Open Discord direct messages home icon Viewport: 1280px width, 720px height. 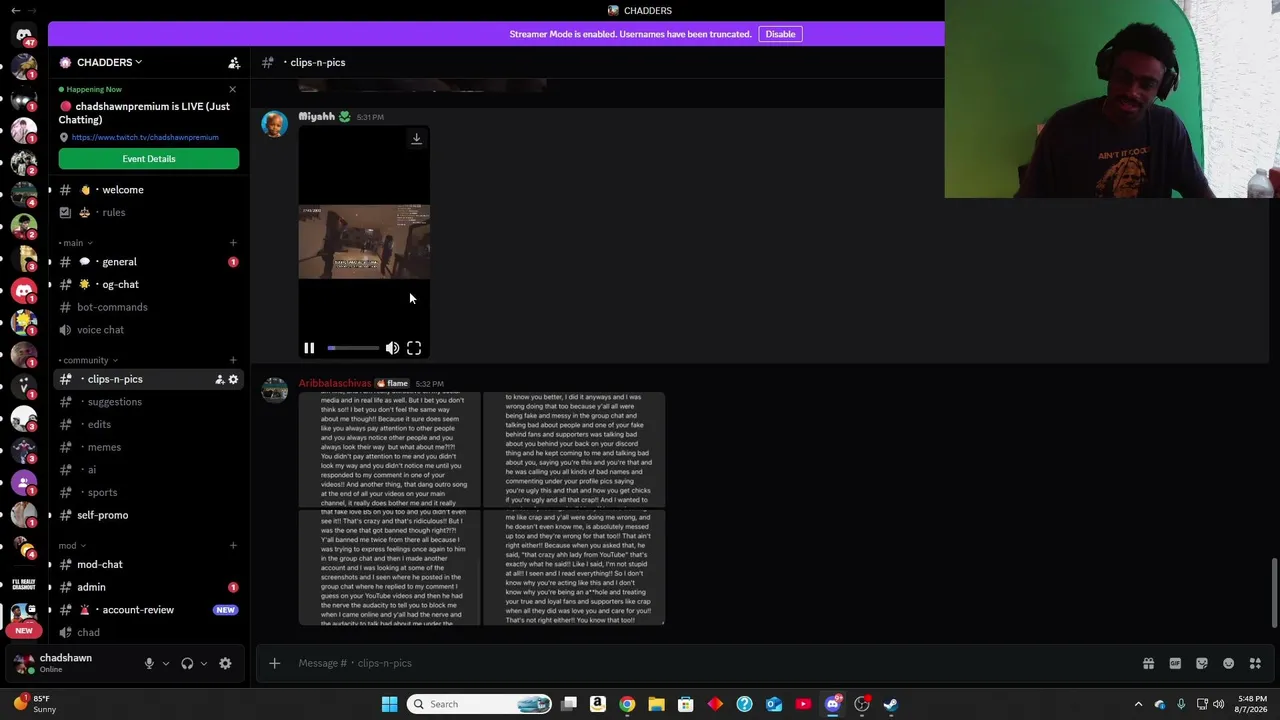click(x=24, y=36)
